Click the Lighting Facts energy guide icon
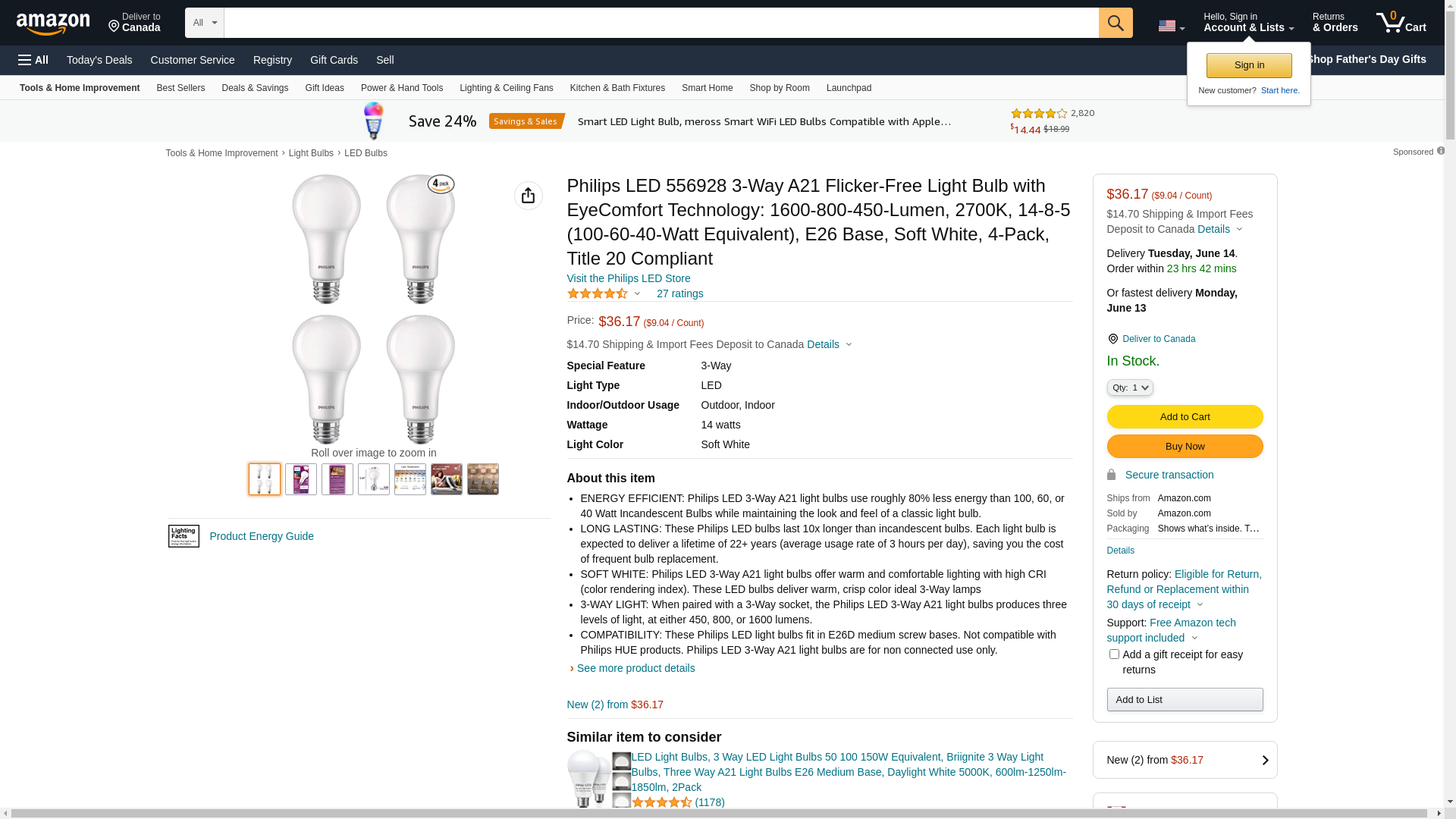Screen dimensions: 1456x819 pos(184,536)
